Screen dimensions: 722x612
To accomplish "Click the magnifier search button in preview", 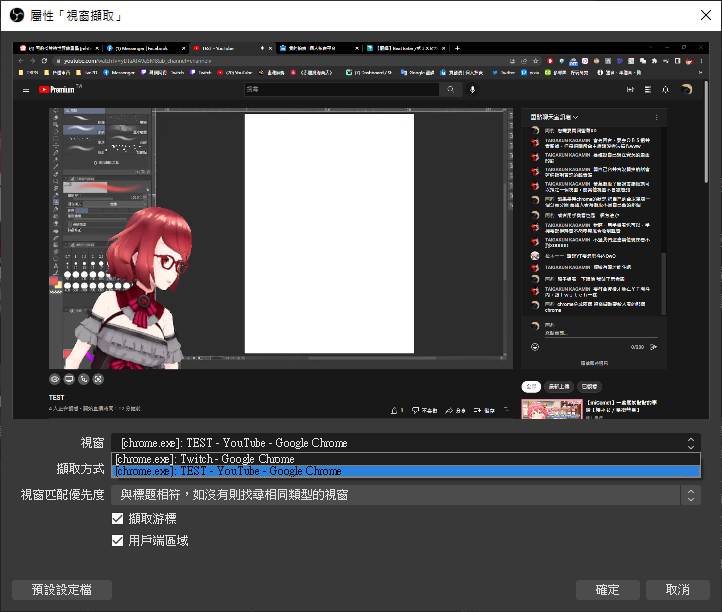I will pos(451,90).
